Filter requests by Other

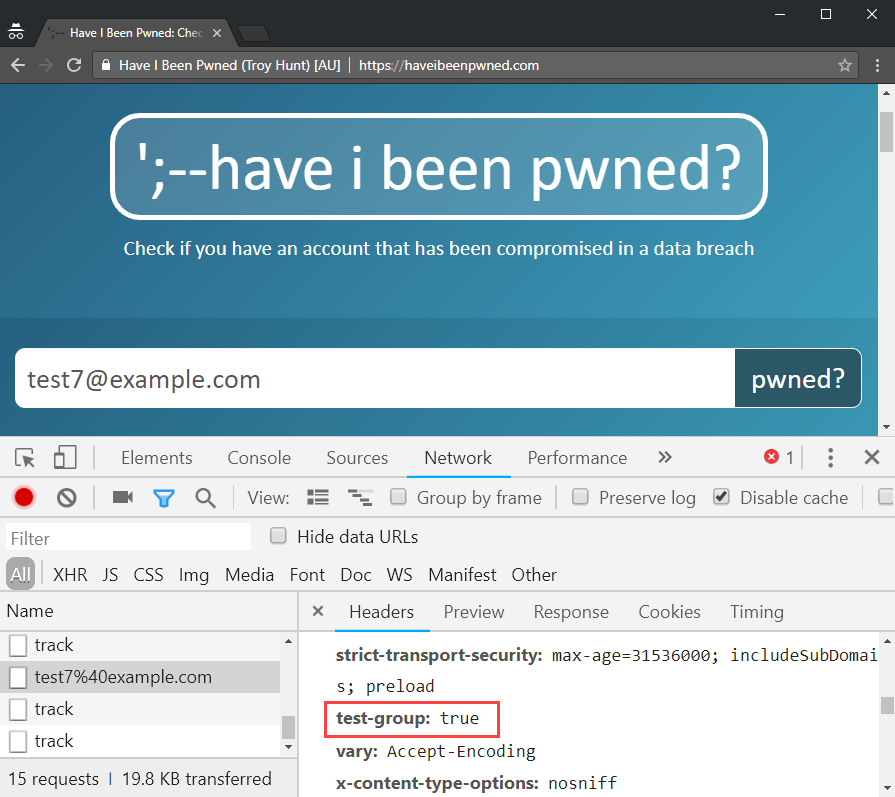534,575
